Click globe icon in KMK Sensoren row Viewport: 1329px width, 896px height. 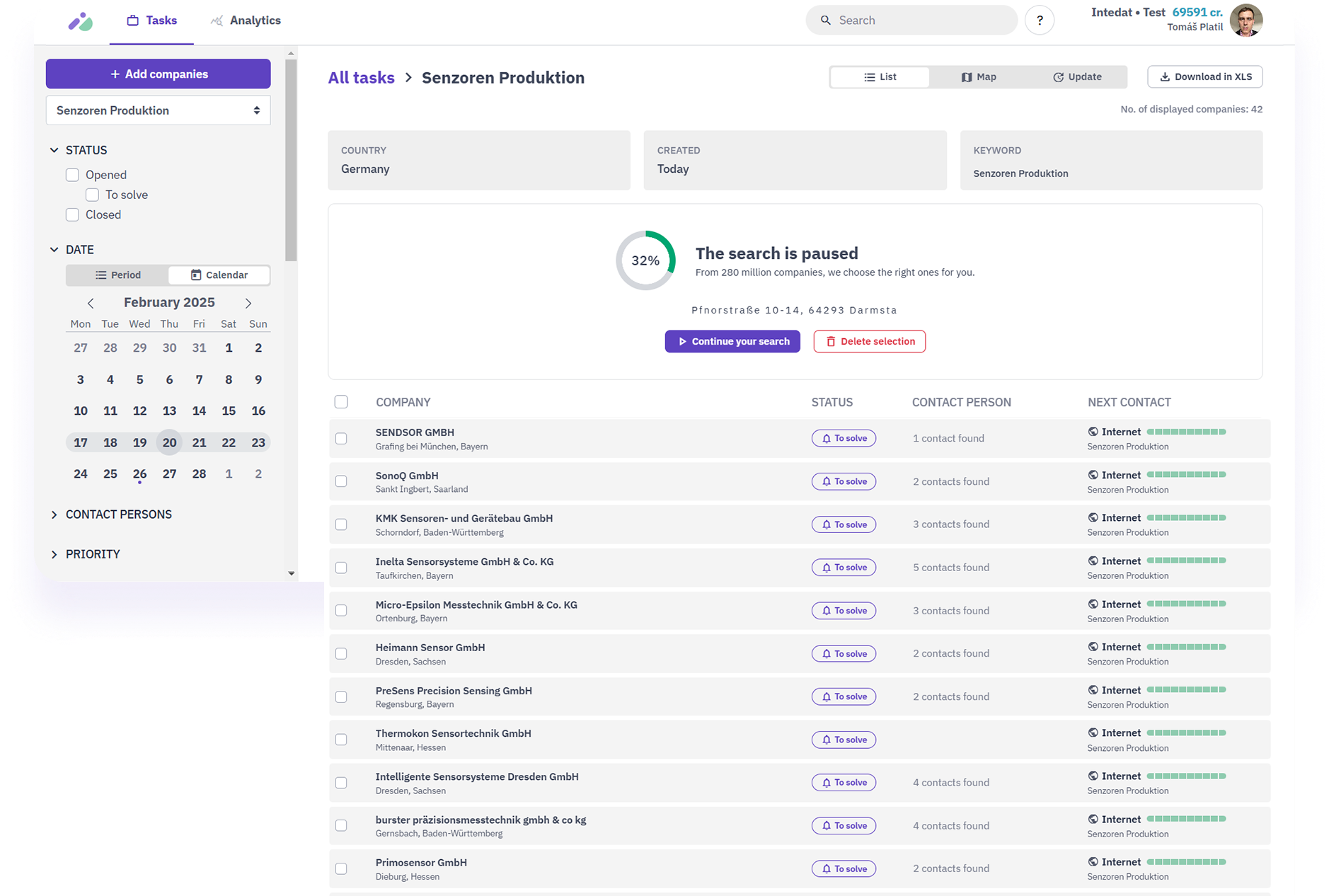point(1093,518)
